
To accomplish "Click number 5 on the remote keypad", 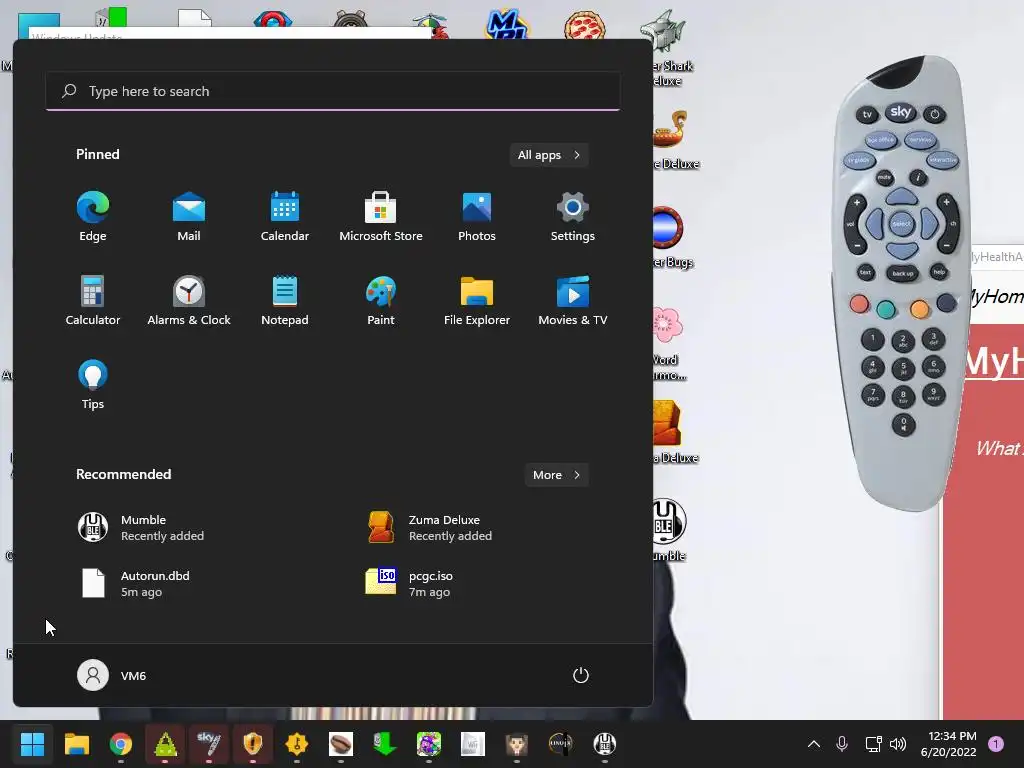I will coord(903,368).
